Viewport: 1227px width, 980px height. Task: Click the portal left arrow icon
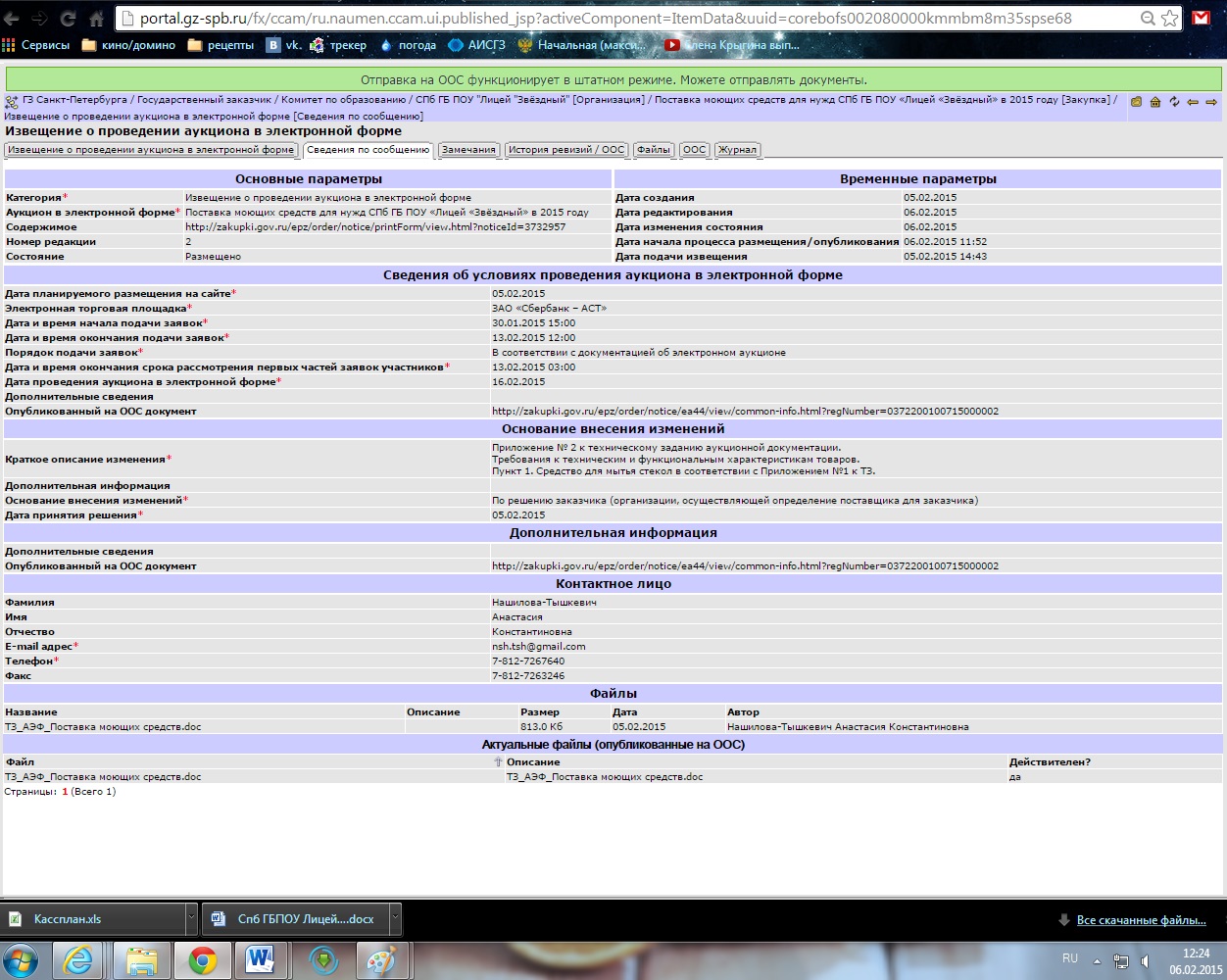click(x=1193, y=102)
